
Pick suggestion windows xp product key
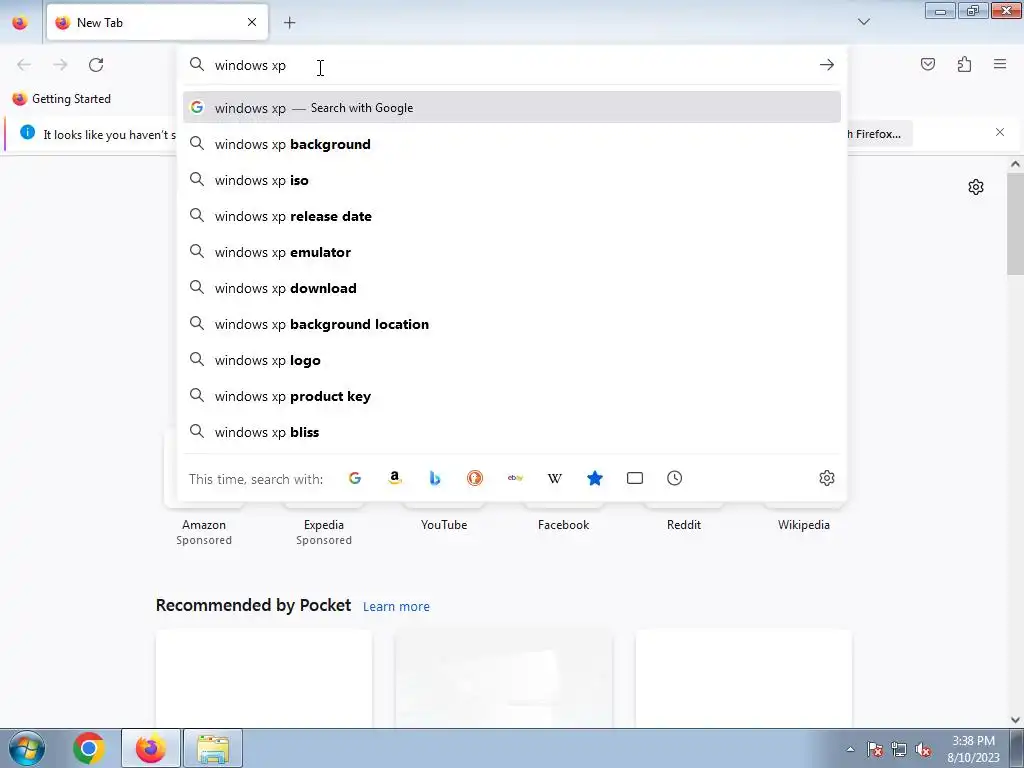(x=512, y=395)
